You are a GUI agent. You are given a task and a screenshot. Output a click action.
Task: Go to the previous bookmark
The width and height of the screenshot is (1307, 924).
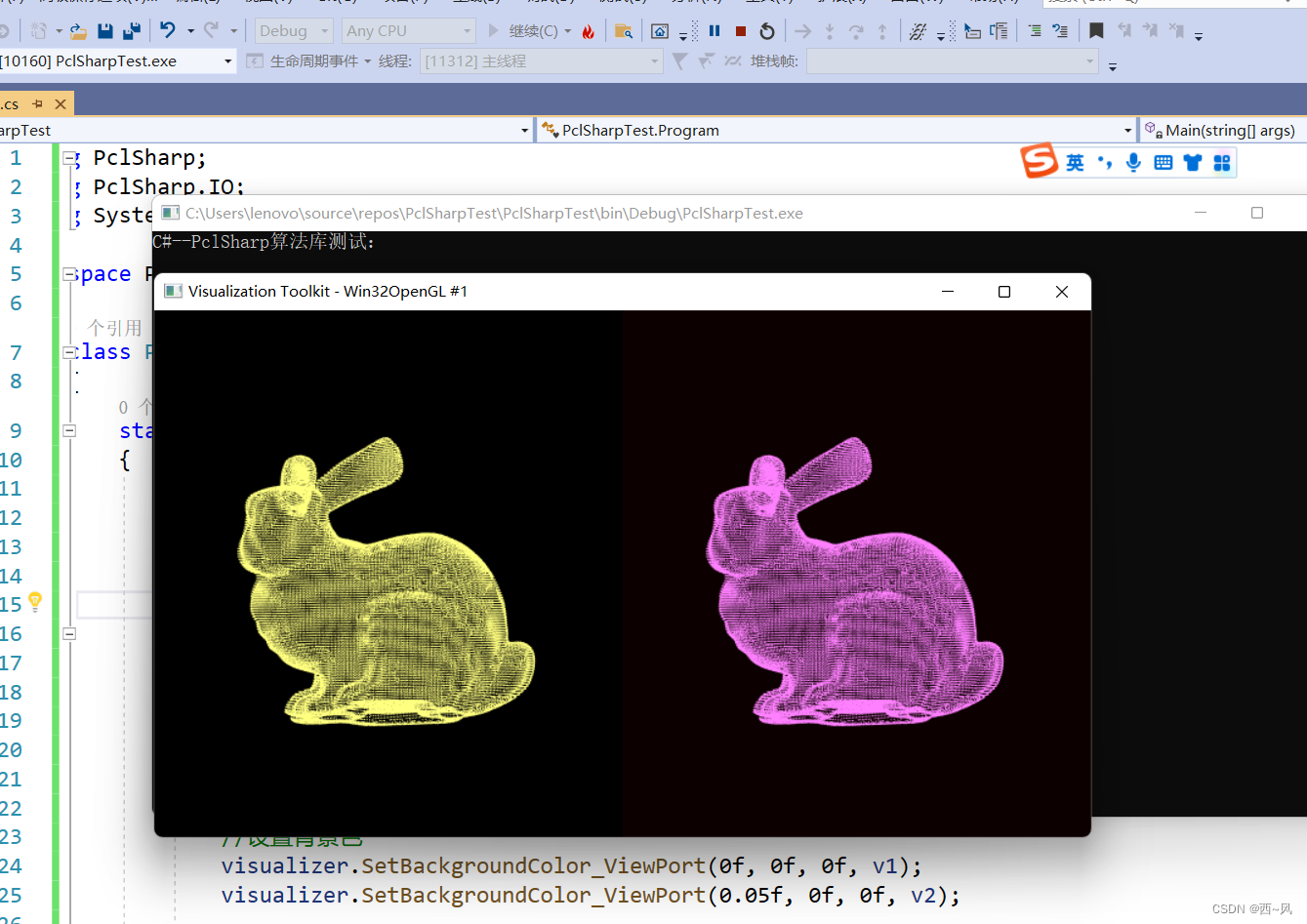[x=1124, y=31]
